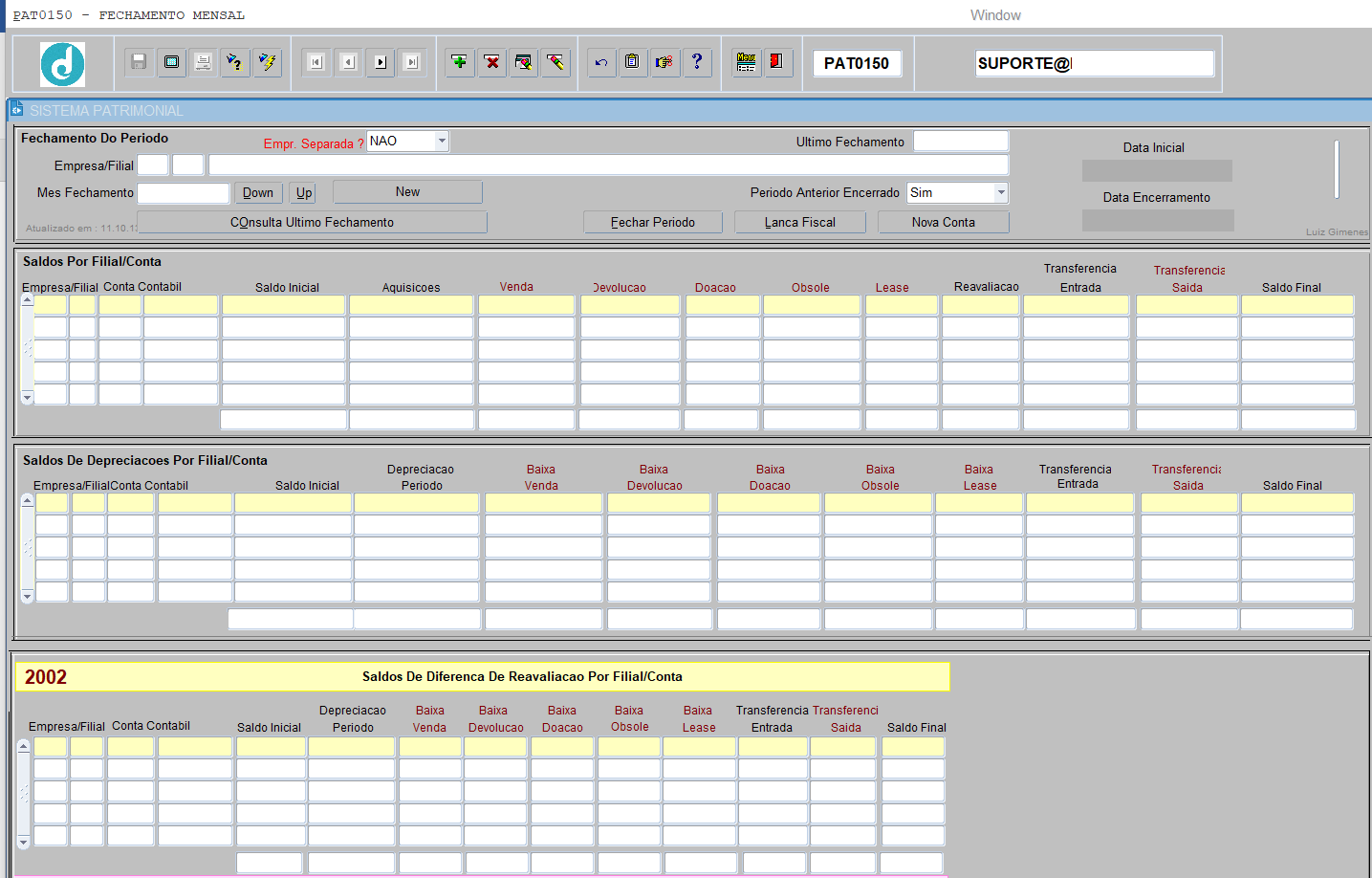This screenshot has width=1372, height=878.
Task: Open the Menu toolbar icon
Action: [747, 62]
